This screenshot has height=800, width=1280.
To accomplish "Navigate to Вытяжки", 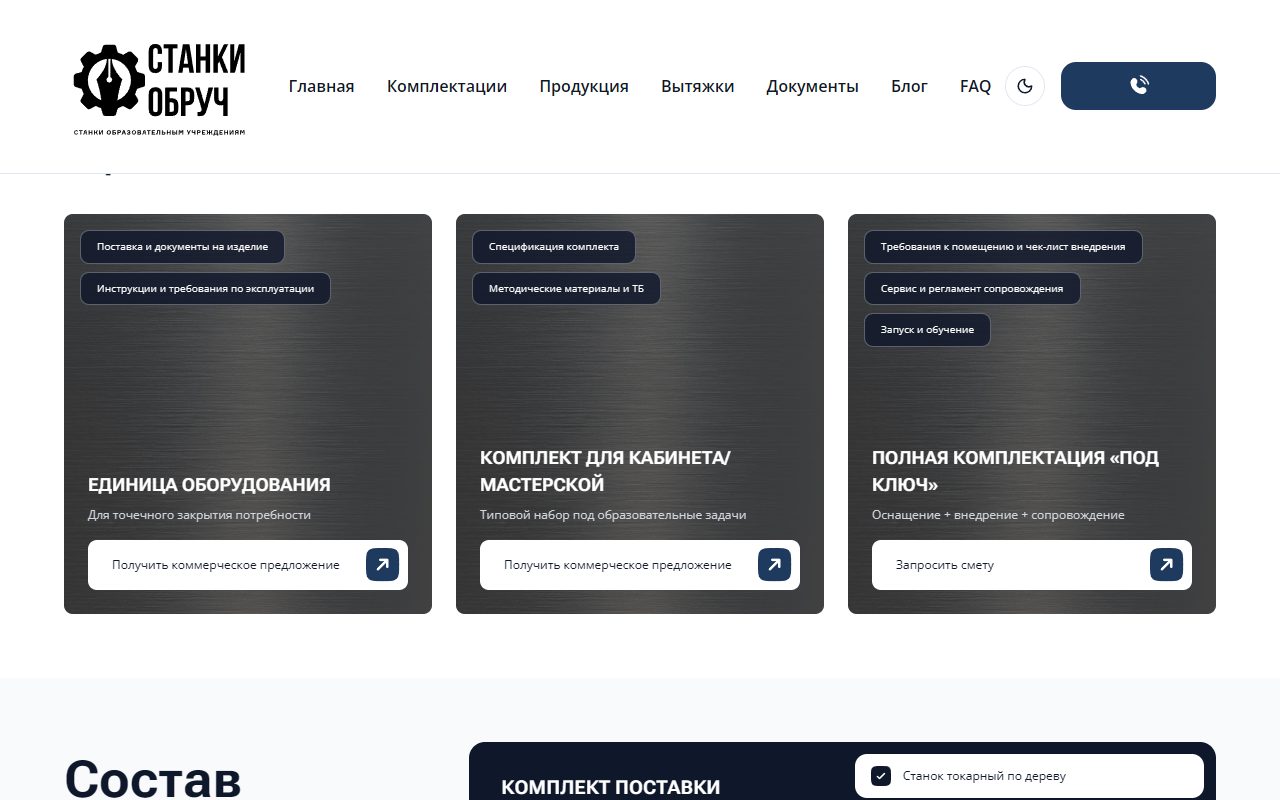I will pyautogui.click(x=698, y=86).
